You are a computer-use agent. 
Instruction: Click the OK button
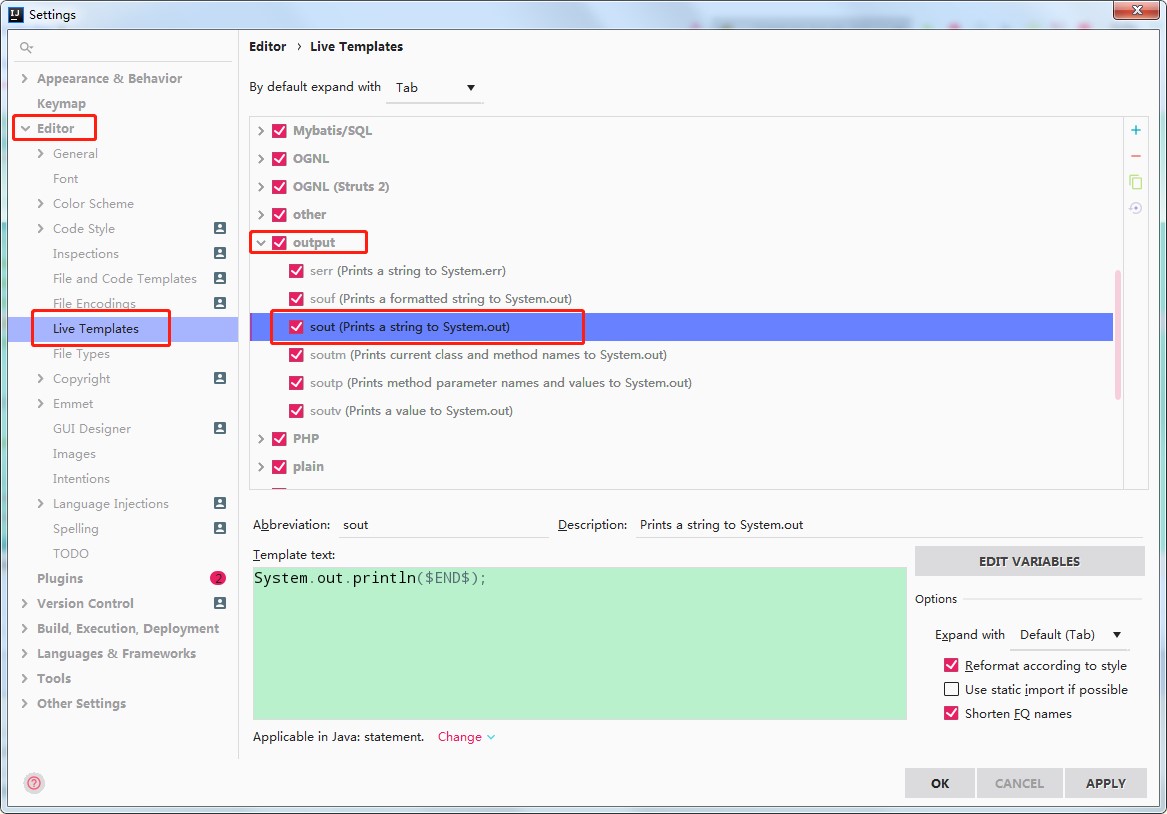tap(939, 783)
